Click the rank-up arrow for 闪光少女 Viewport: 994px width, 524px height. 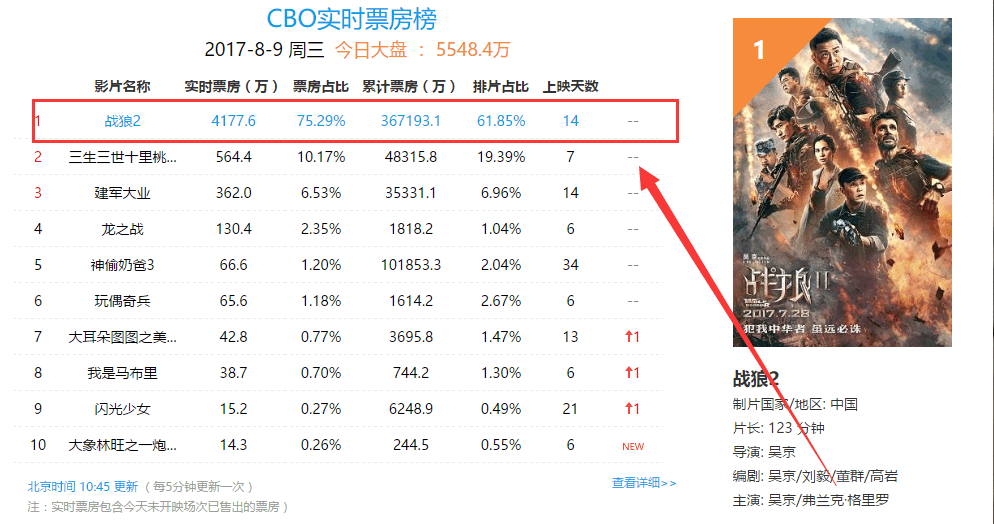632,409
